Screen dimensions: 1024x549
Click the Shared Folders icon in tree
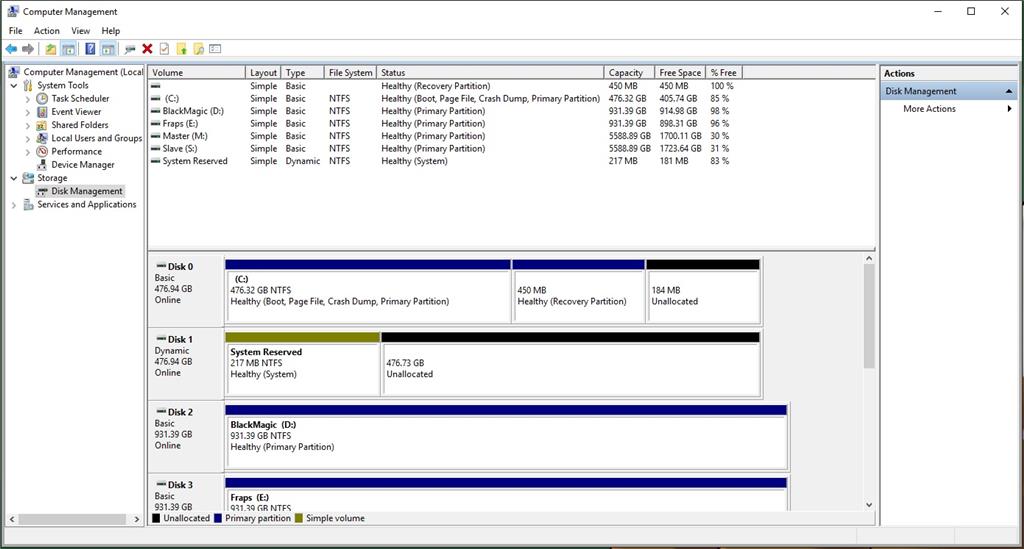pyautogui.click(x=42, y=125)
